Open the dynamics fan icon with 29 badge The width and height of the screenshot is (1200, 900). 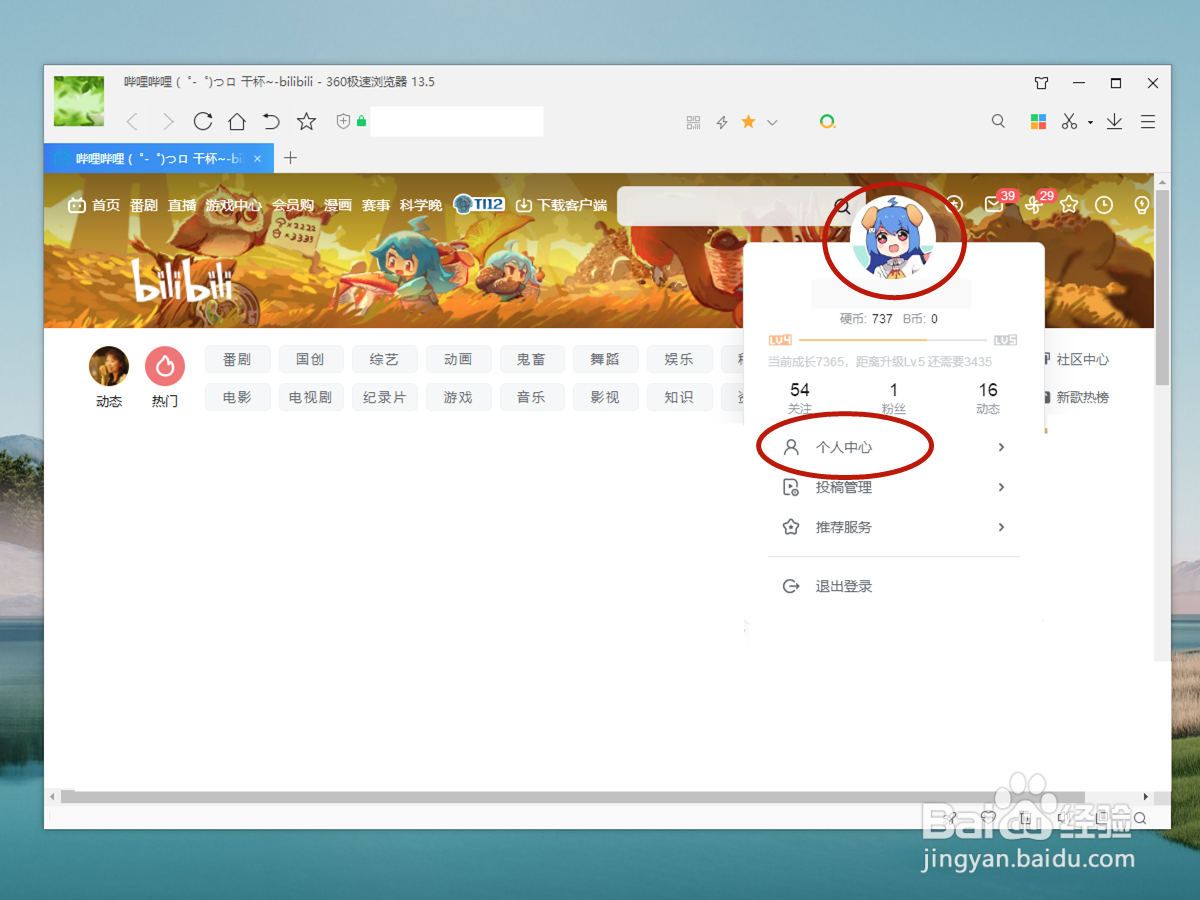(1033, 204)
